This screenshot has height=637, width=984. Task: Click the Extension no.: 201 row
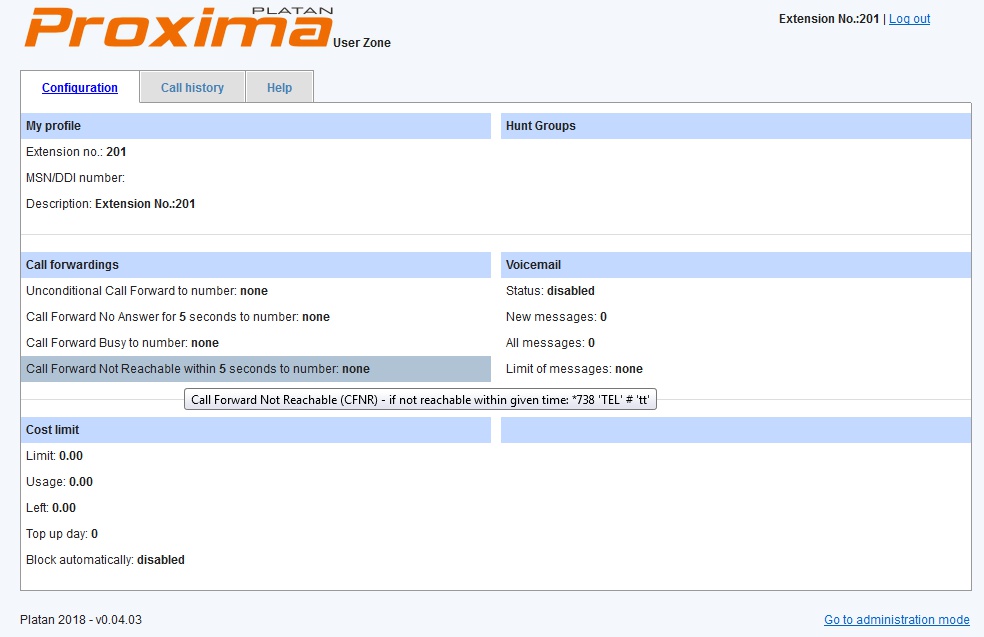click(255, 152)
